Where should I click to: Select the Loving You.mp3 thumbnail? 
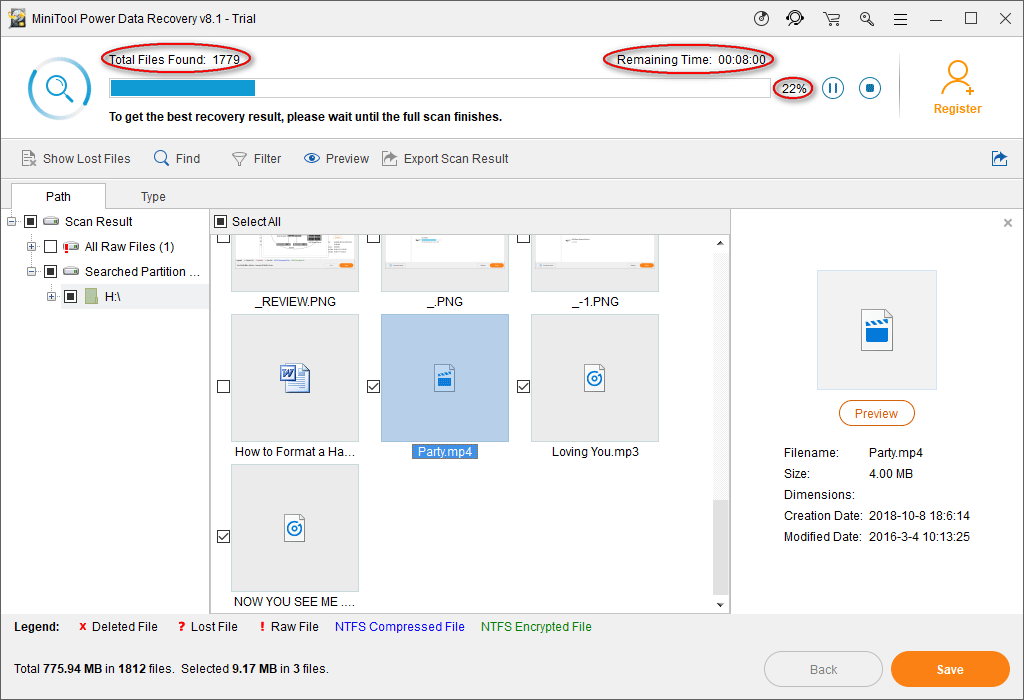coord(595,378)
